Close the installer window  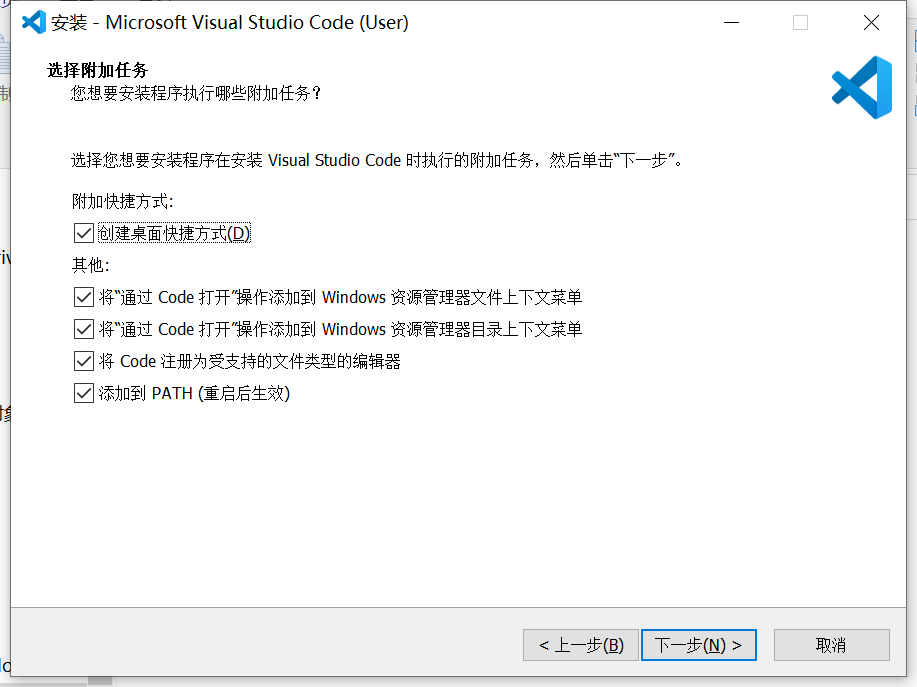coord(871,23)
